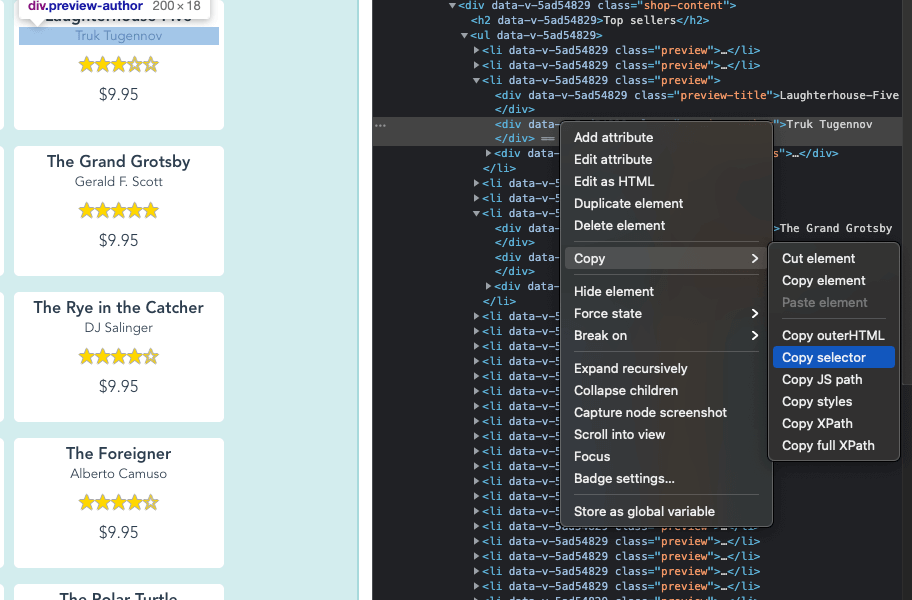Viewport: 912px width, 600px height.
Task: Click $9.95 price of The Grand Grotsby
Action: pyautogui.click(x=119, y=241)
